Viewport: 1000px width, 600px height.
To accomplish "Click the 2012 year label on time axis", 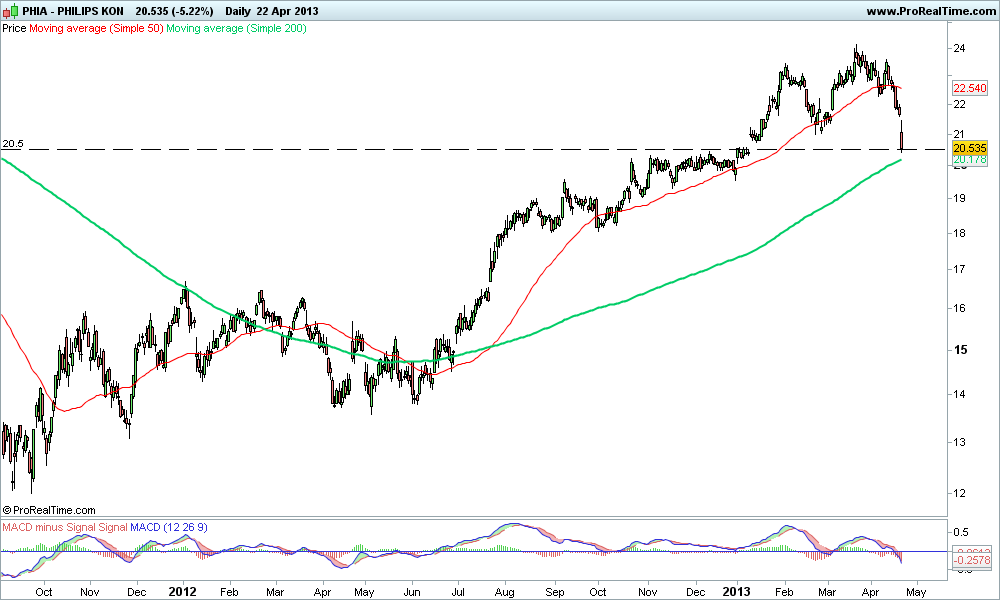I will [184, 592].
